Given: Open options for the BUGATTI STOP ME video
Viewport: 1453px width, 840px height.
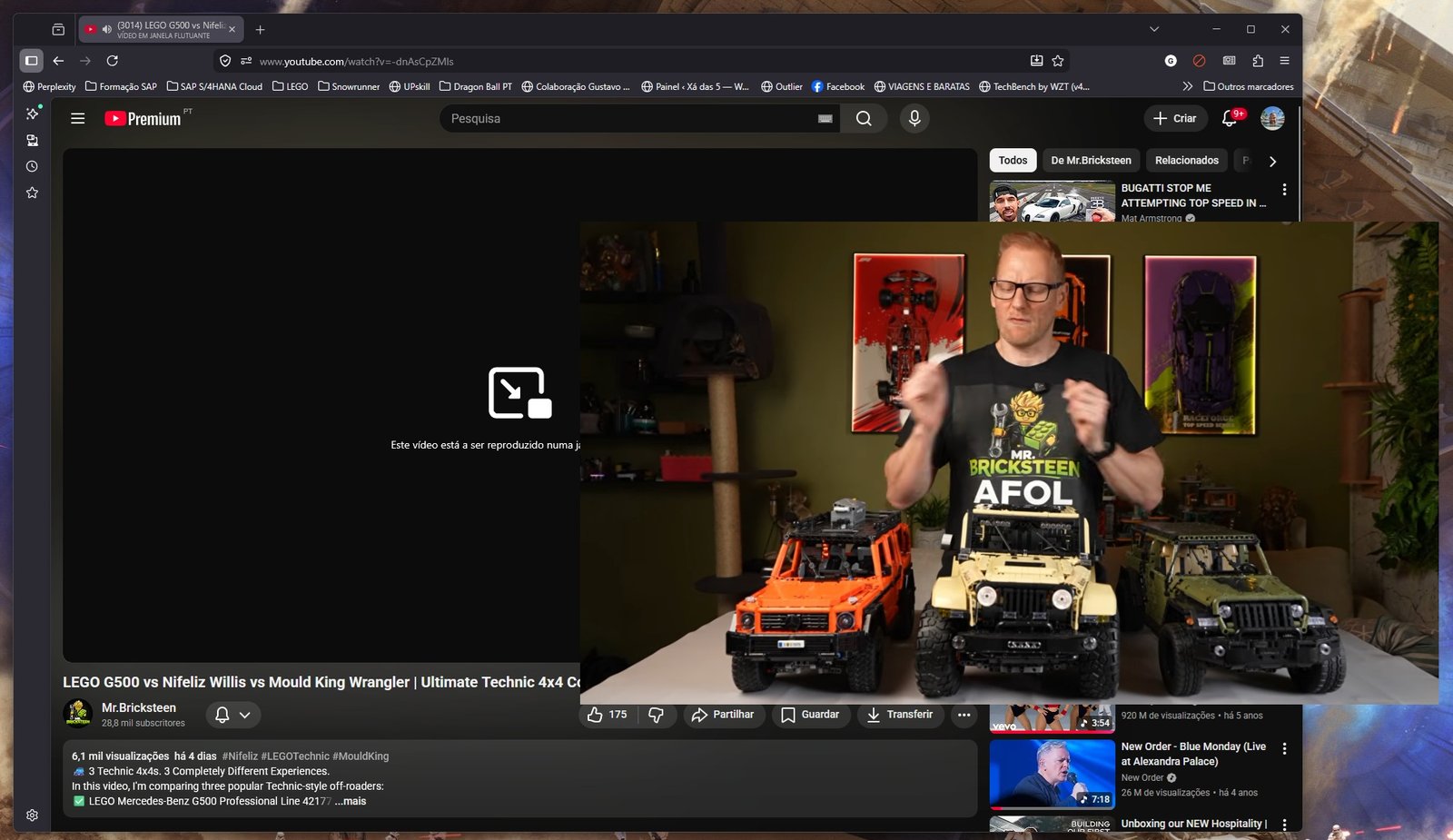Looking at the screenshot, I should [x=1284, y=190].
